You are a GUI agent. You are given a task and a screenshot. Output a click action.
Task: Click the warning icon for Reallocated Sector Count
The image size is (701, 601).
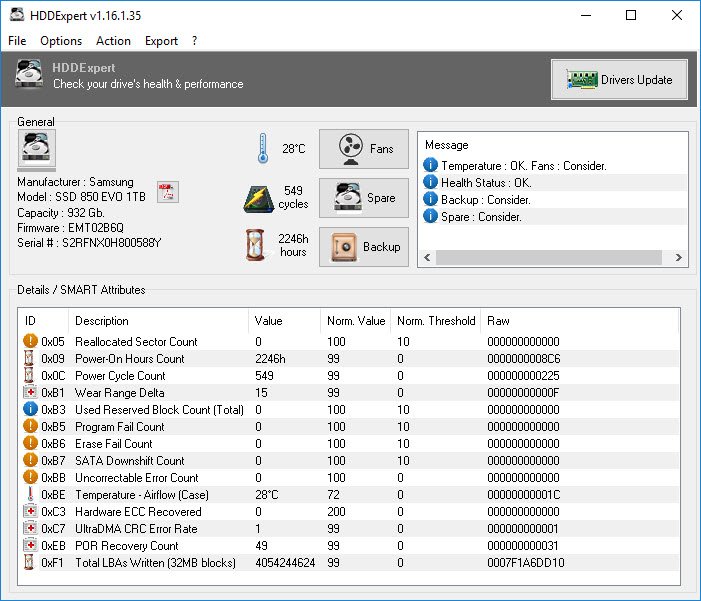click(30, 342)
